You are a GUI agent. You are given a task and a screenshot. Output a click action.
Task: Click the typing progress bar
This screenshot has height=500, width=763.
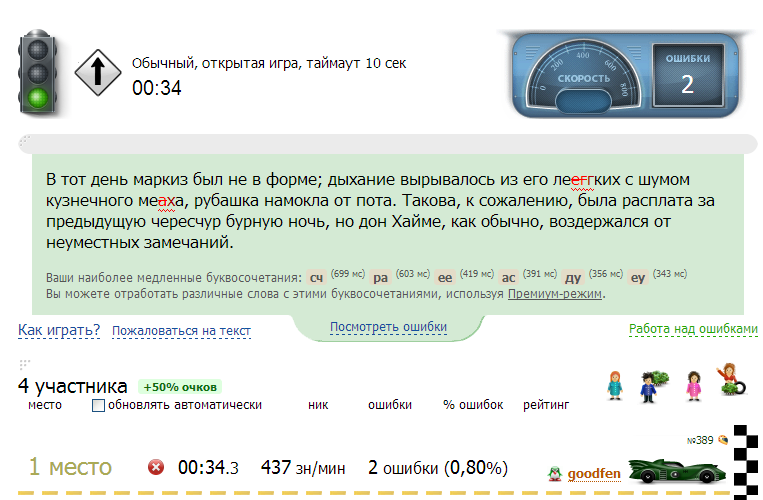(x=387, y=144)
